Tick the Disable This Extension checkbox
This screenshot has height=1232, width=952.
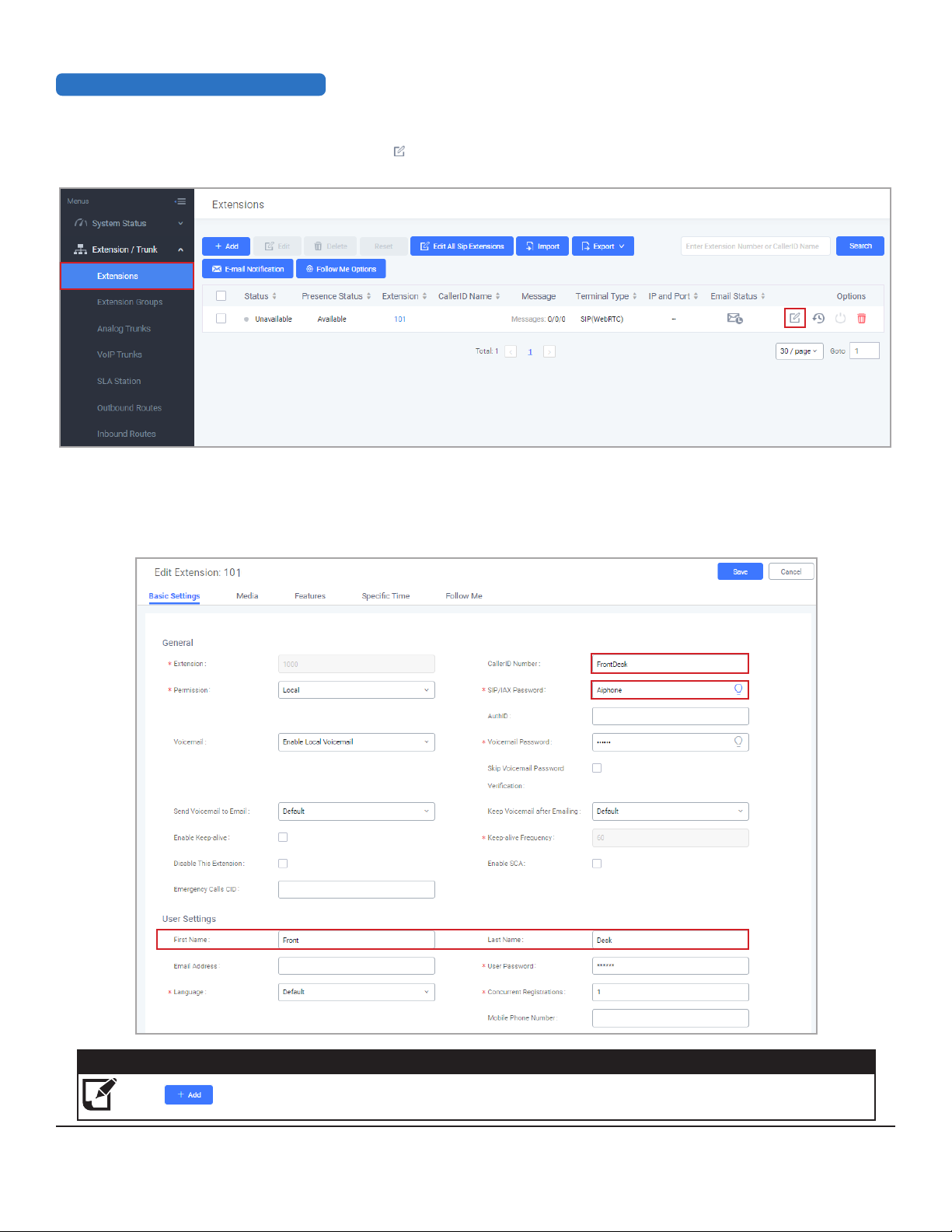(283, 864)
